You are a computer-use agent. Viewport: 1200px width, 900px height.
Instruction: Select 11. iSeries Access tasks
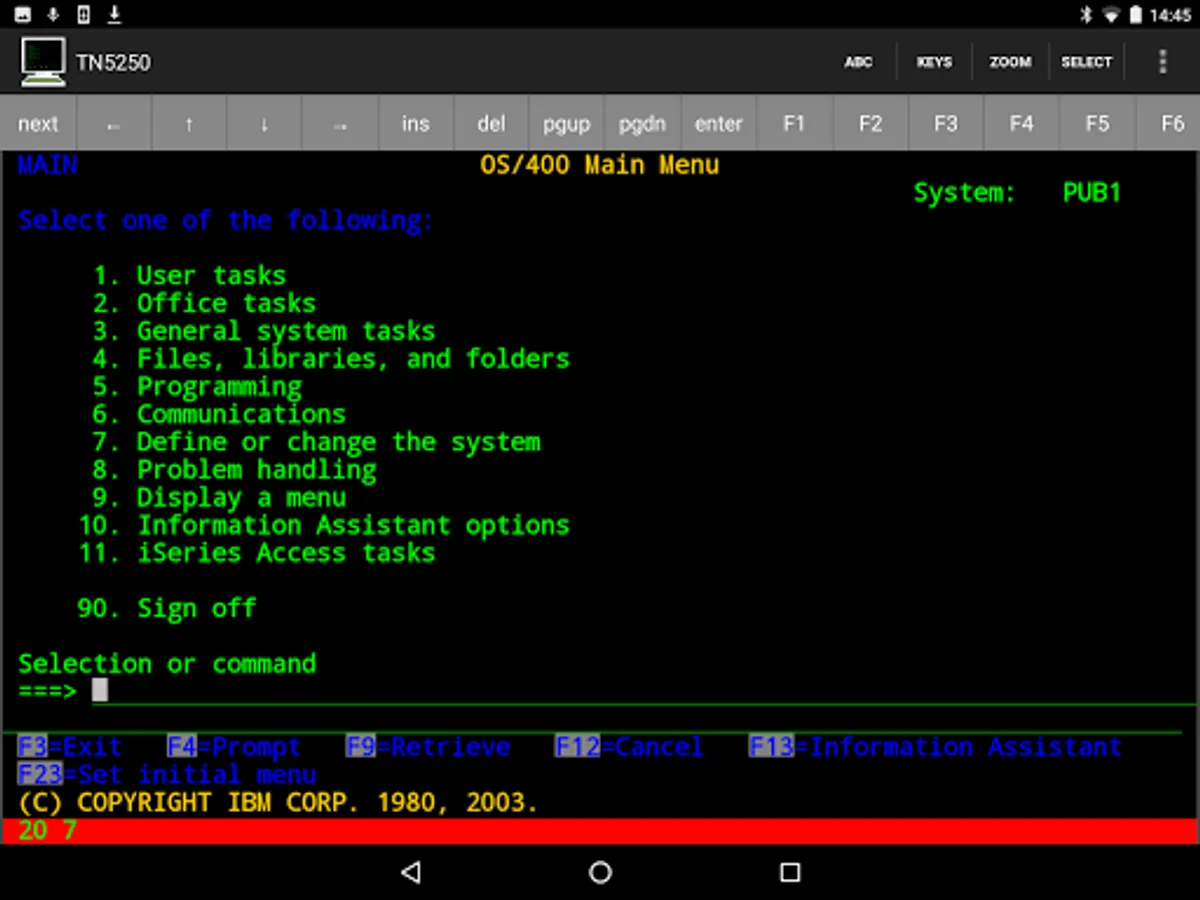tap(257, 553)
